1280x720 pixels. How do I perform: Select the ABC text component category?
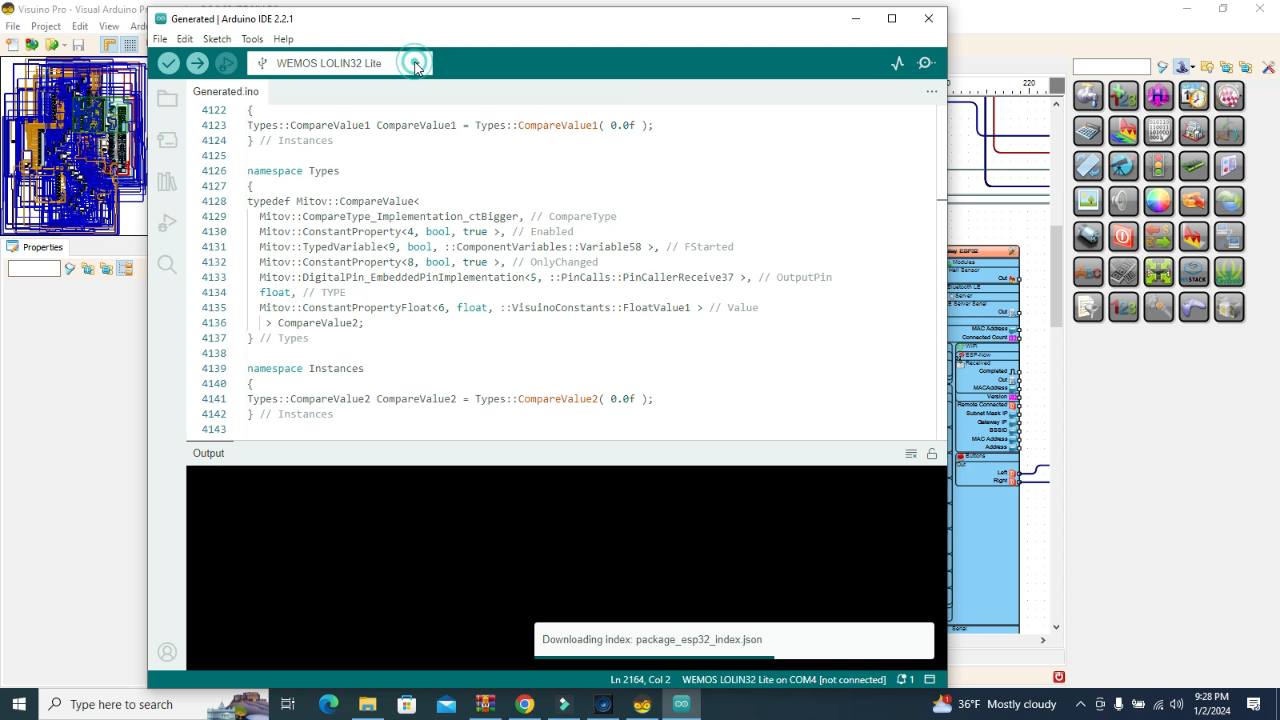pyautogui.click(x=1088, y=271)
